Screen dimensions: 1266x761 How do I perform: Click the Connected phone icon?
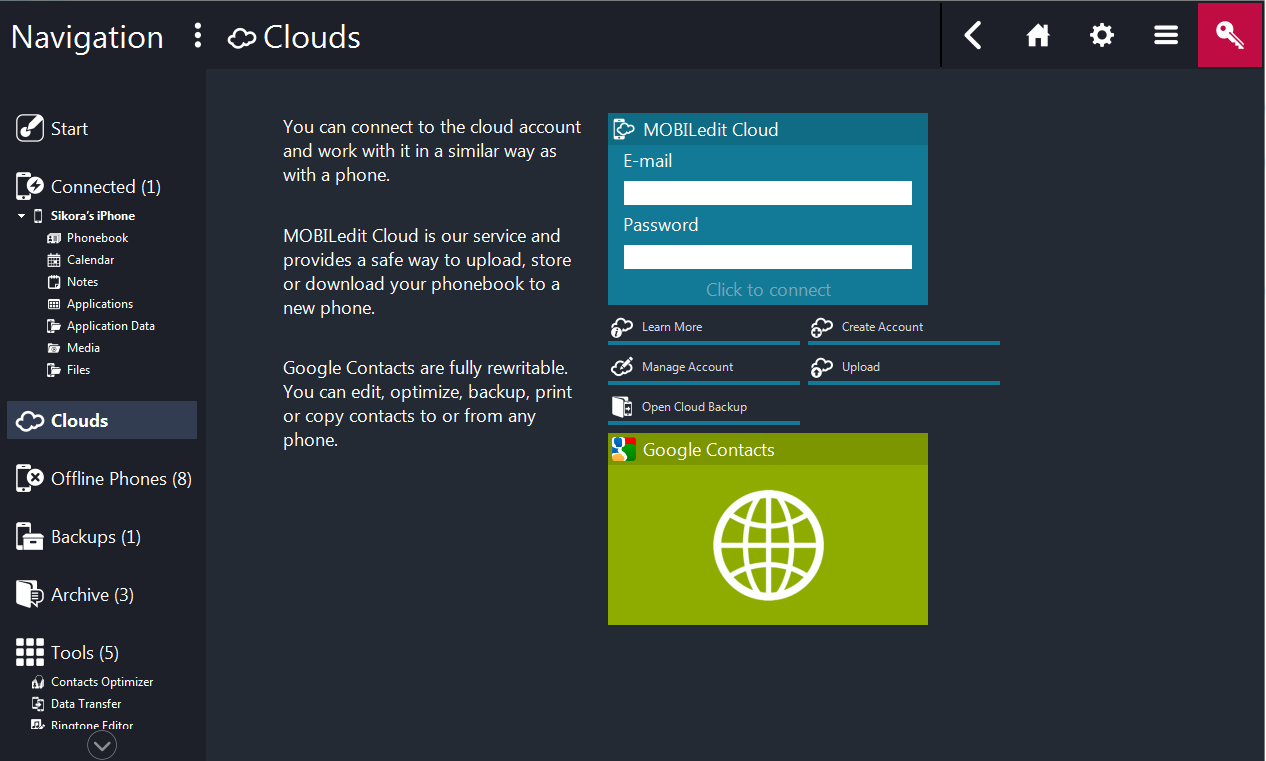[x=30, y=186]
